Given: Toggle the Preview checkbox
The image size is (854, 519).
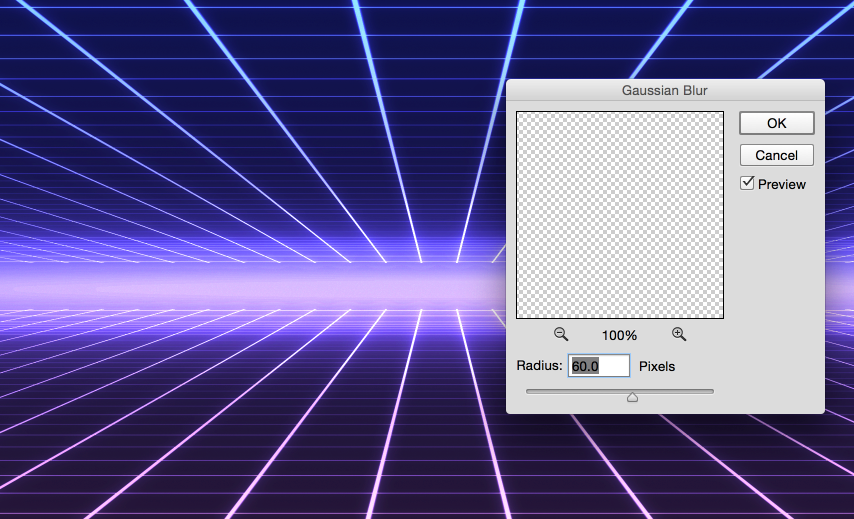Looking at the screenshot, I should coord(747,183).
